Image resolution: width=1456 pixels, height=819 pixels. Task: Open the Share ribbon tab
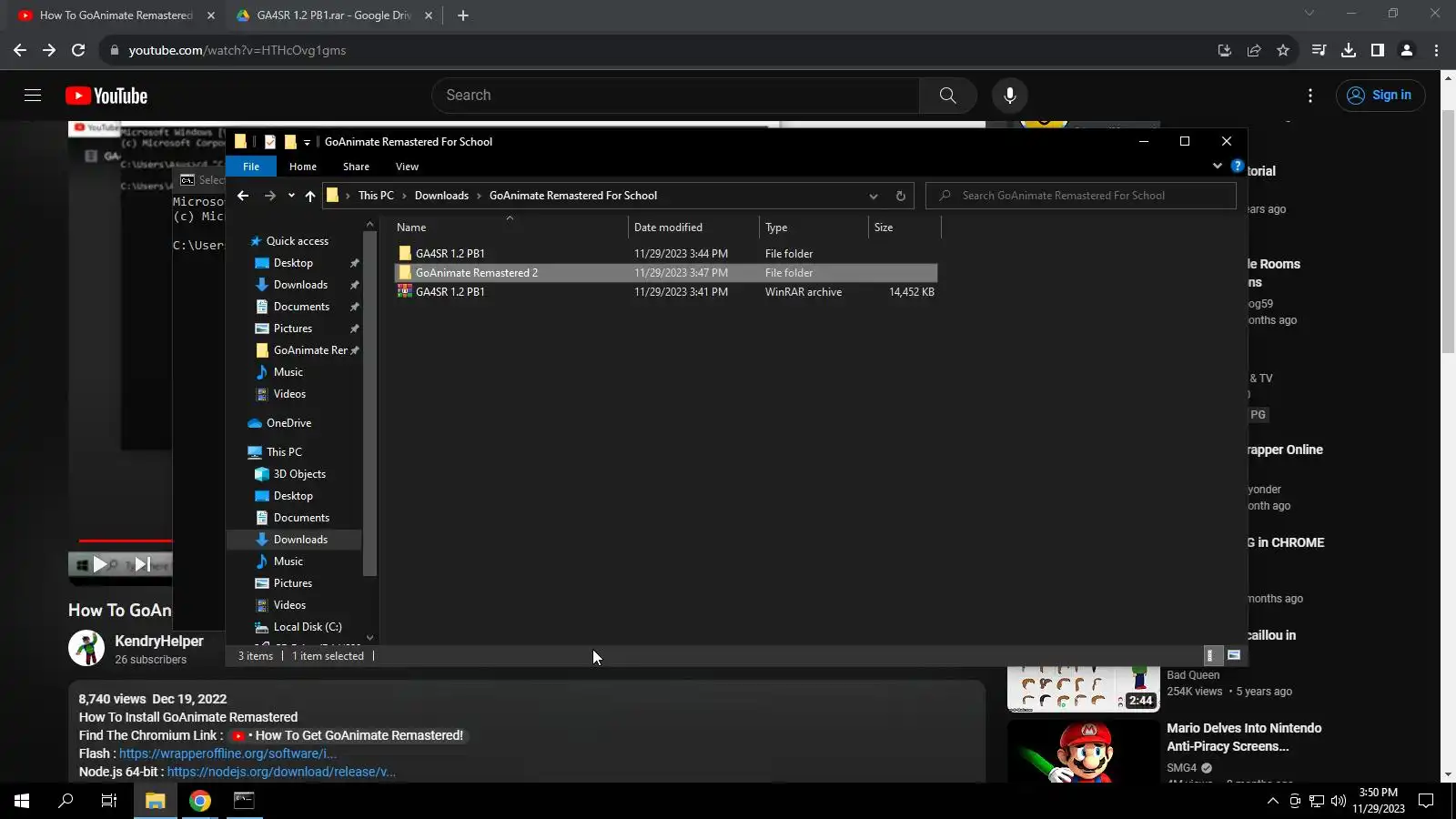tap(356, 167)
